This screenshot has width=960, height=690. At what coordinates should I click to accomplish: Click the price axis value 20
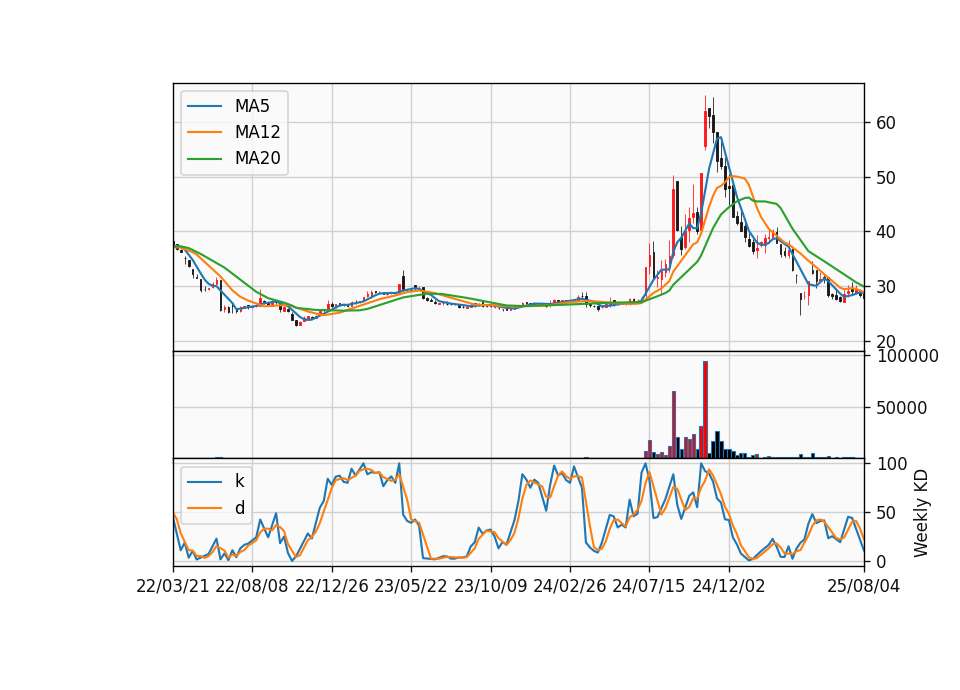[885, 341]
